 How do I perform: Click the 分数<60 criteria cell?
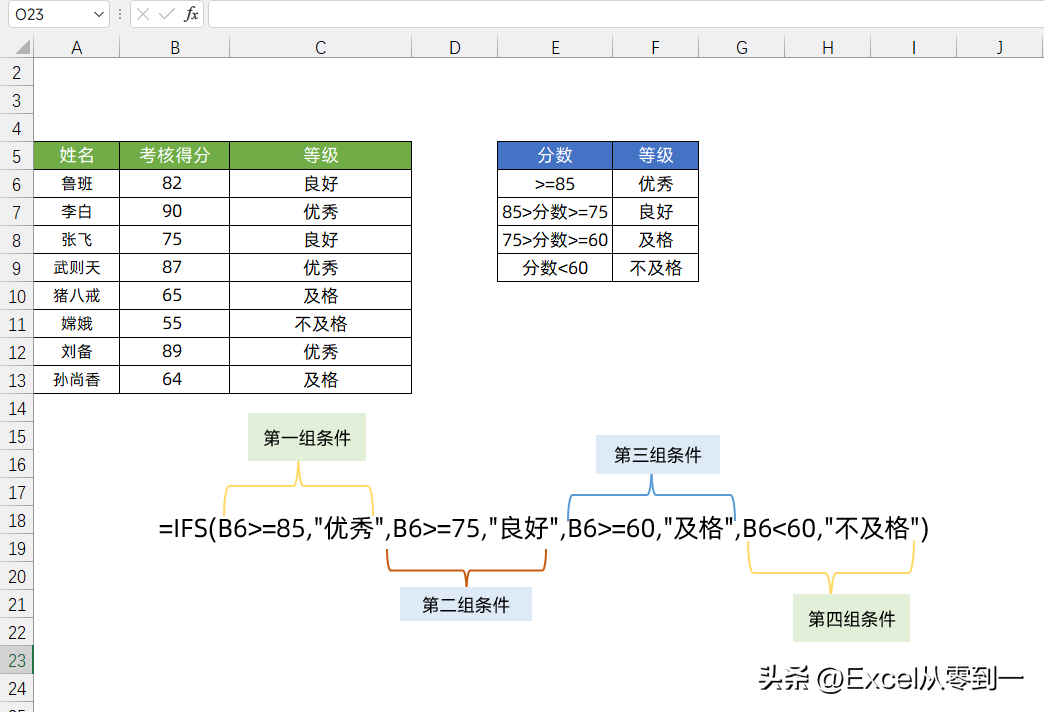tap(555, 267)
